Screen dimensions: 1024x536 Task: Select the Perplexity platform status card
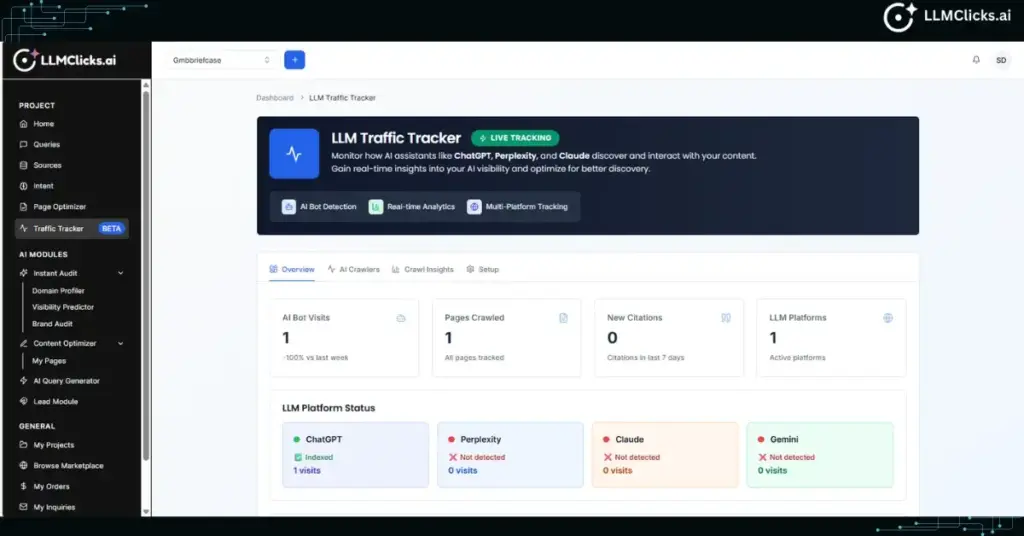pyautogui.click(x=510, y=455)
